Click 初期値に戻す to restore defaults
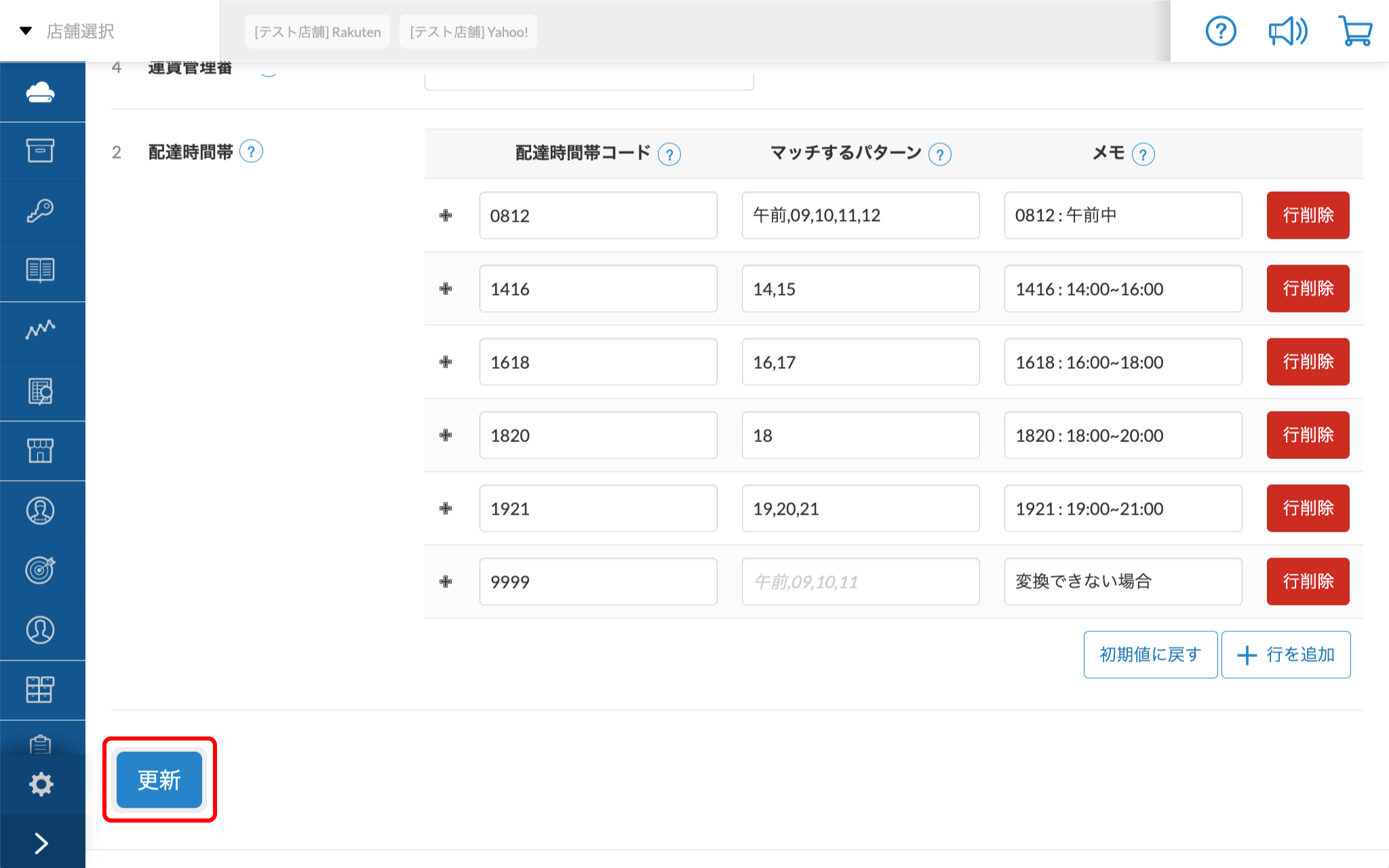 (x=1150, y=654)
